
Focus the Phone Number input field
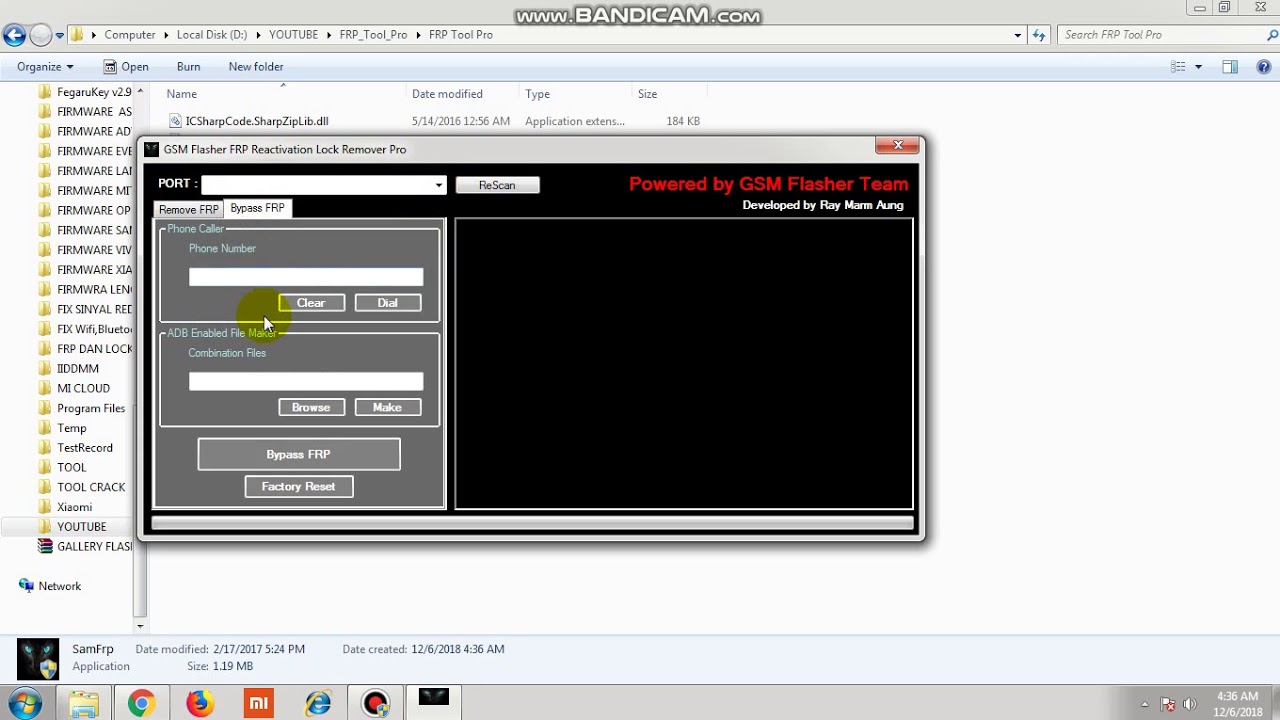click(x=306, y=277)
